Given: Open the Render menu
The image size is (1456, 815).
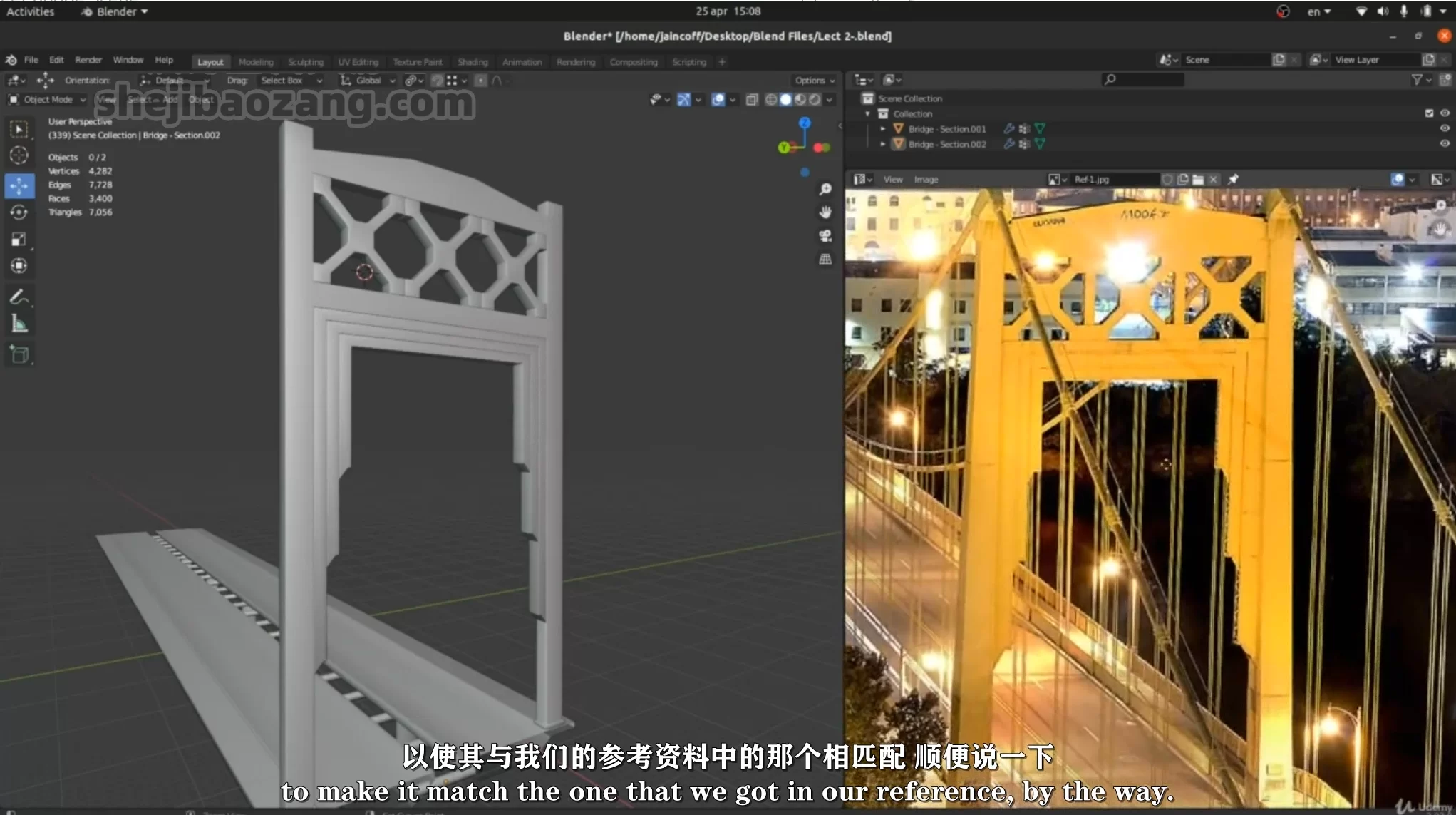Looking at the screenshot, I should pos(88,60).
